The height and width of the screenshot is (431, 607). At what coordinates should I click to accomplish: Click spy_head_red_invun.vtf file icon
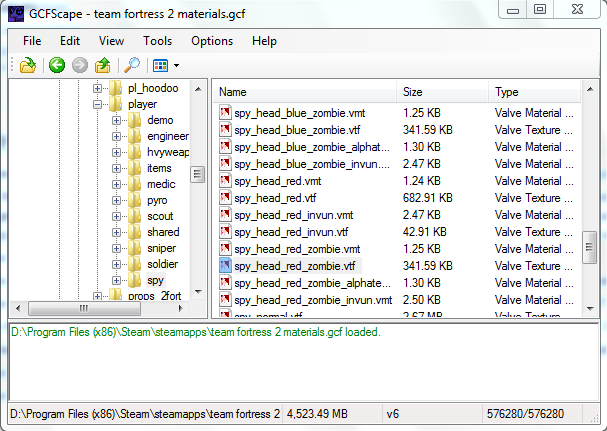coord(225,232)
